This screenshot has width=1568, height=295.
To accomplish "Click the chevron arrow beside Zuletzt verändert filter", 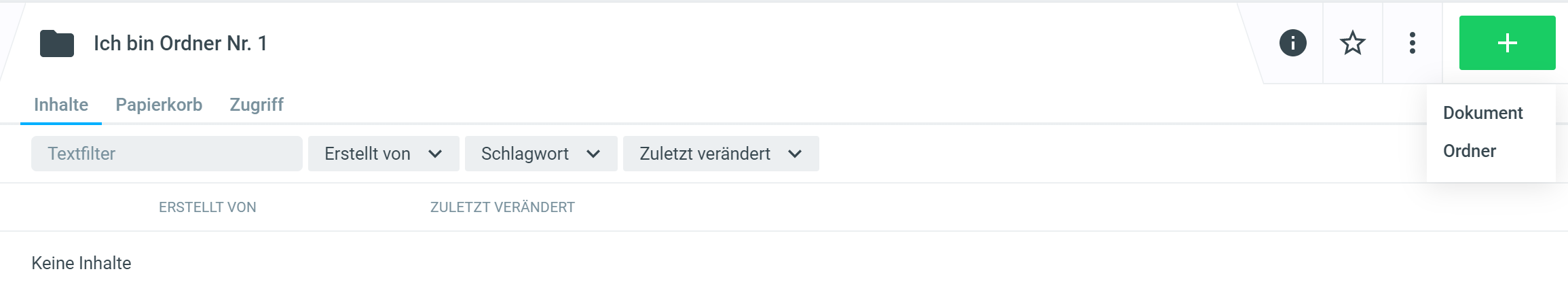I will pos(795,154).
